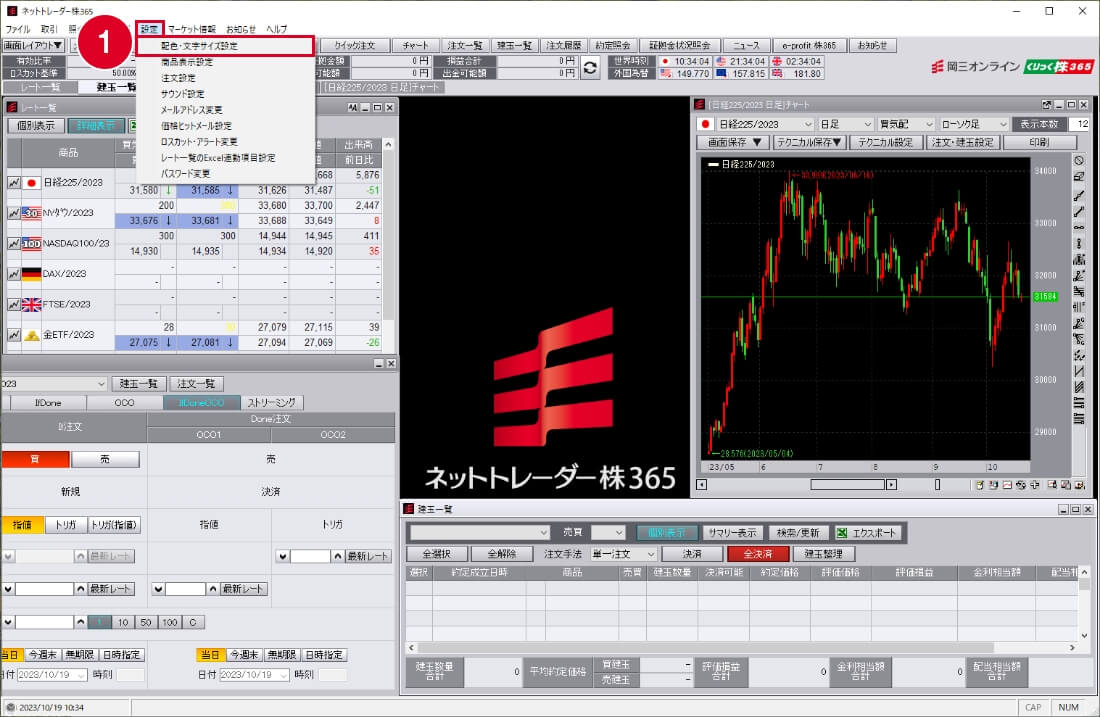1100x717 pixels.
Task: Select the bottom-most horizontal lines tool in chart toolbar
Action: coord(1079,419)
